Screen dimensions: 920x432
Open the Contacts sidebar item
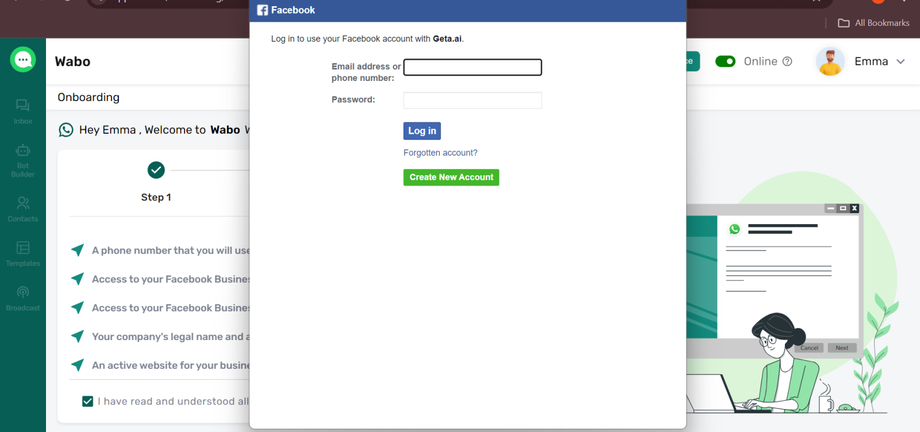[x=23, y=210]
